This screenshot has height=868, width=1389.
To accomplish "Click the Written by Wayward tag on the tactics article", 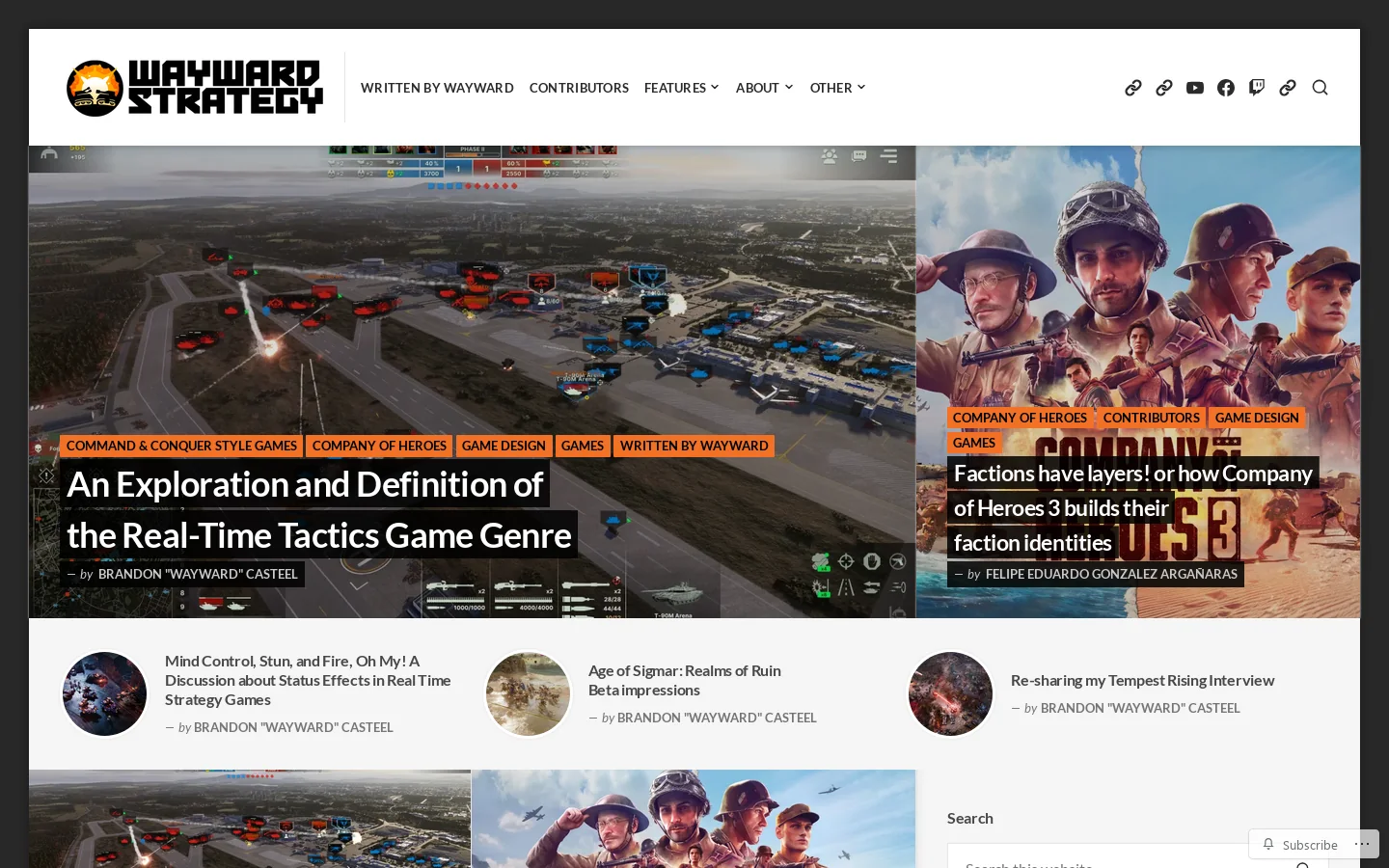I will point(694,446).
